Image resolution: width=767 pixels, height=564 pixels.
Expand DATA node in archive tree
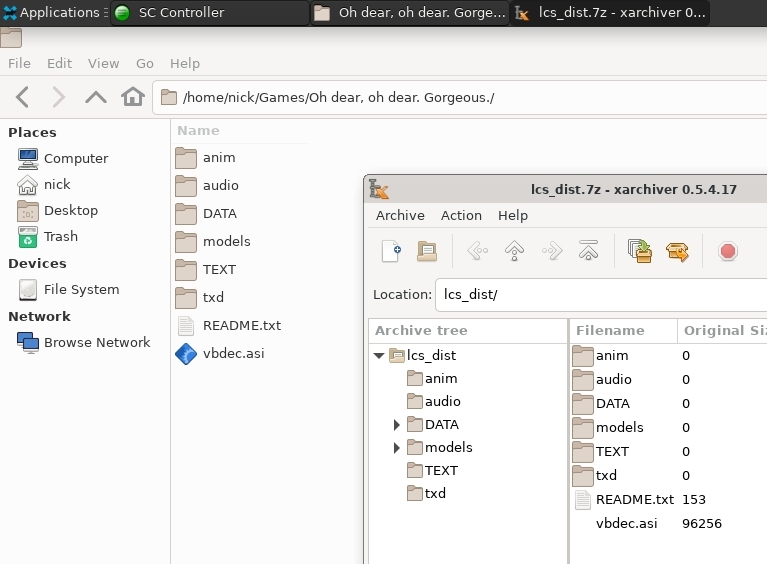pos(397,425)
